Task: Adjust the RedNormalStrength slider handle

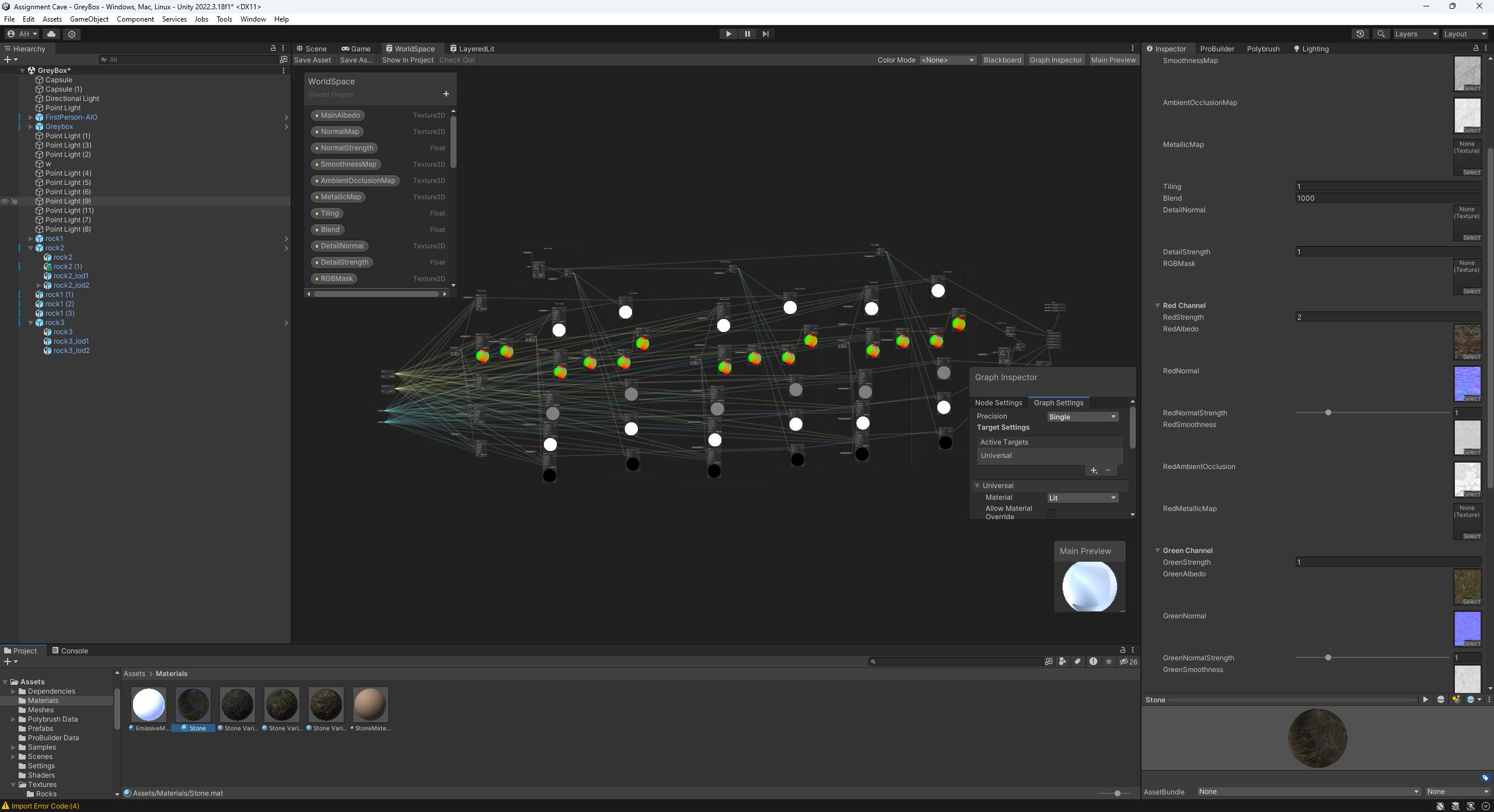Action: click(x=1328, y=413)
